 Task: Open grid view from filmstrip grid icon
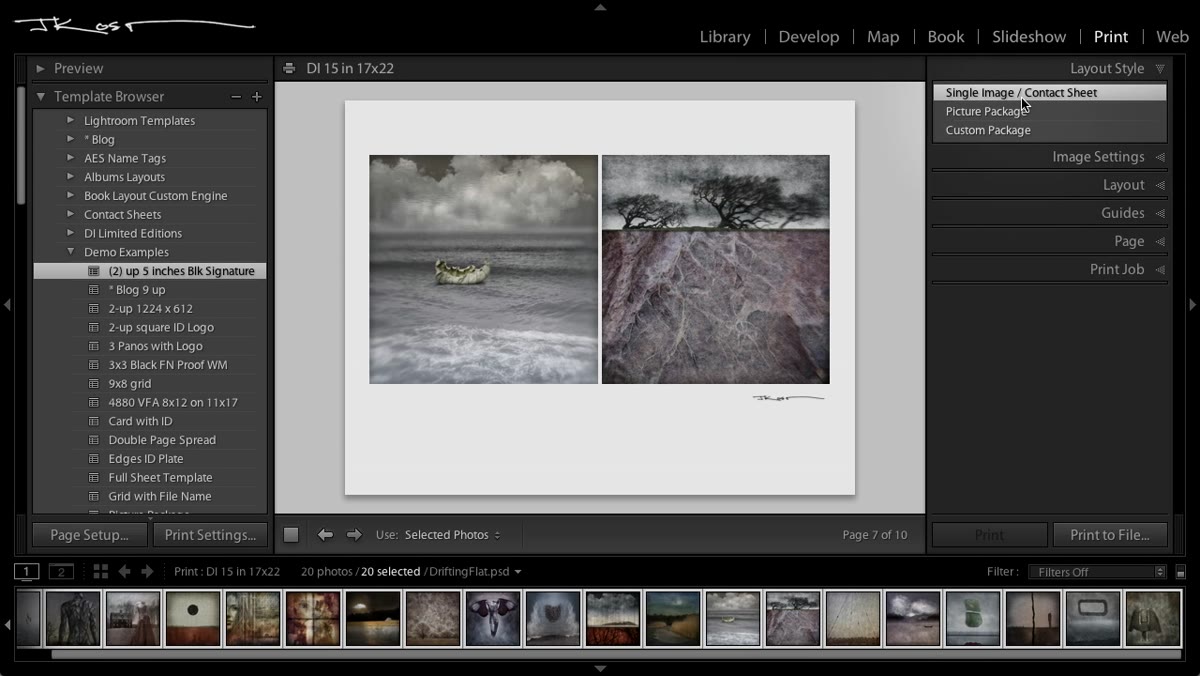pos(101,572)
